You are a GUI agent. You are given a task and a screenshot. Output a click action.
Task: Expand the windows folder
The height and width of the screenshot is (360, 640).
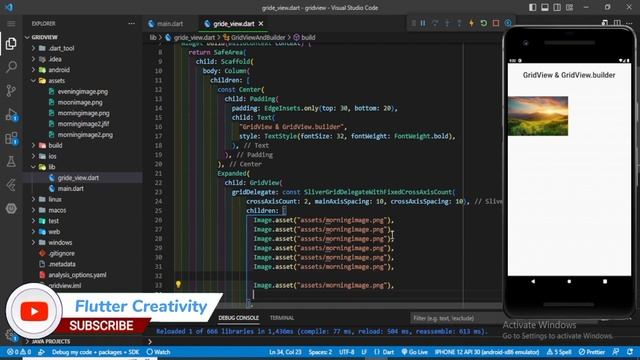coord(33,242)
